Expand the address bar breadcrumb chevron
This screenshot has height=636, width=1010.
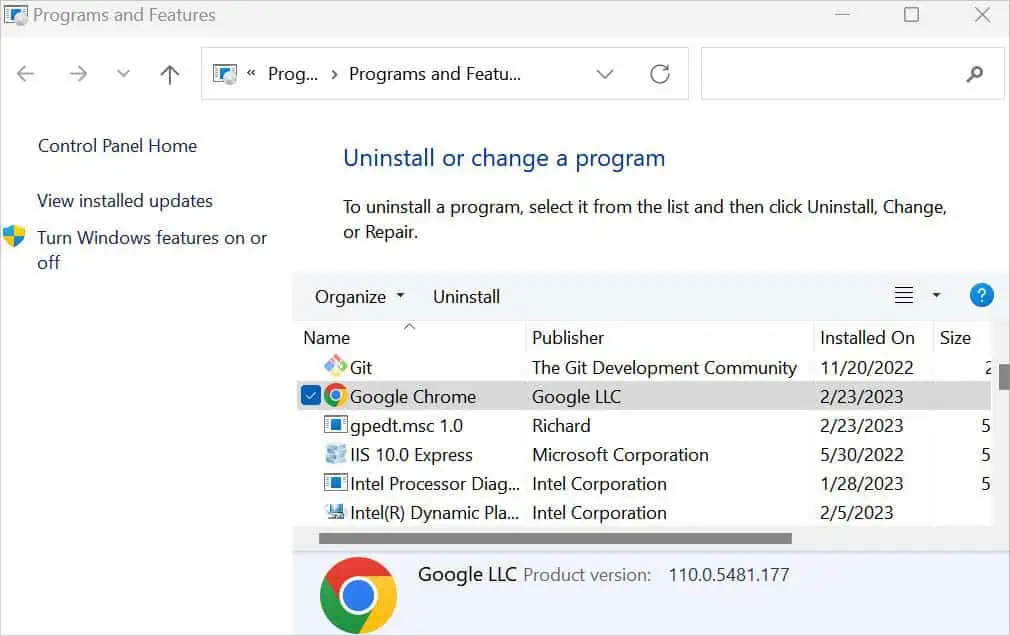pyautogui.click(x=604, y=73)
